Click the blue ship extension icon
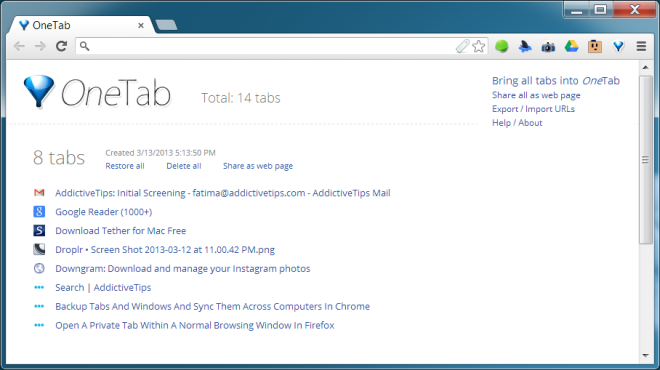Viewport: 660px width, 370px height. [x=525, y=46]
